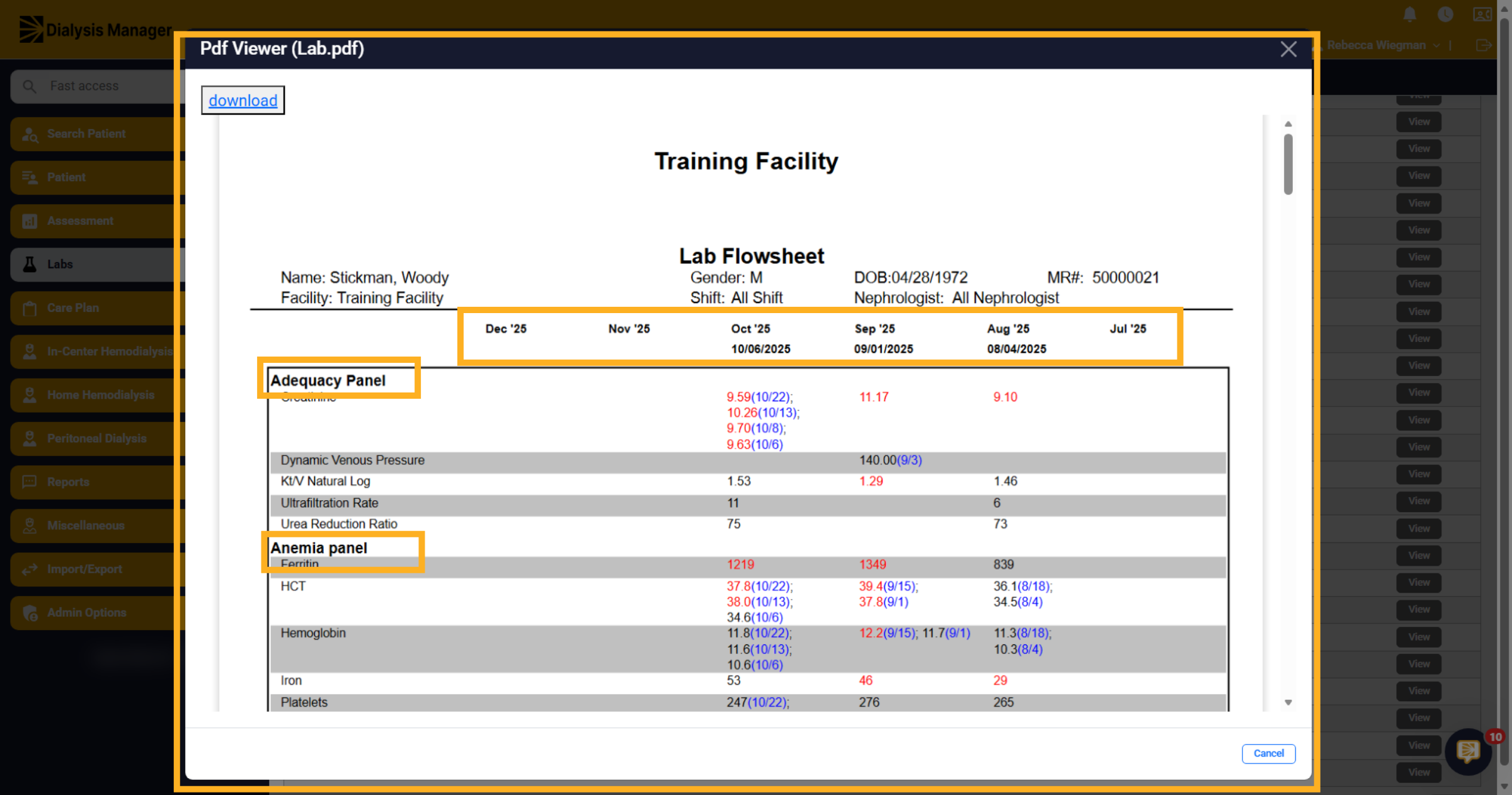The height and width of the screenshot is (795, 1512).
Task: Open the notifications bell icon
Action: 1410,14
